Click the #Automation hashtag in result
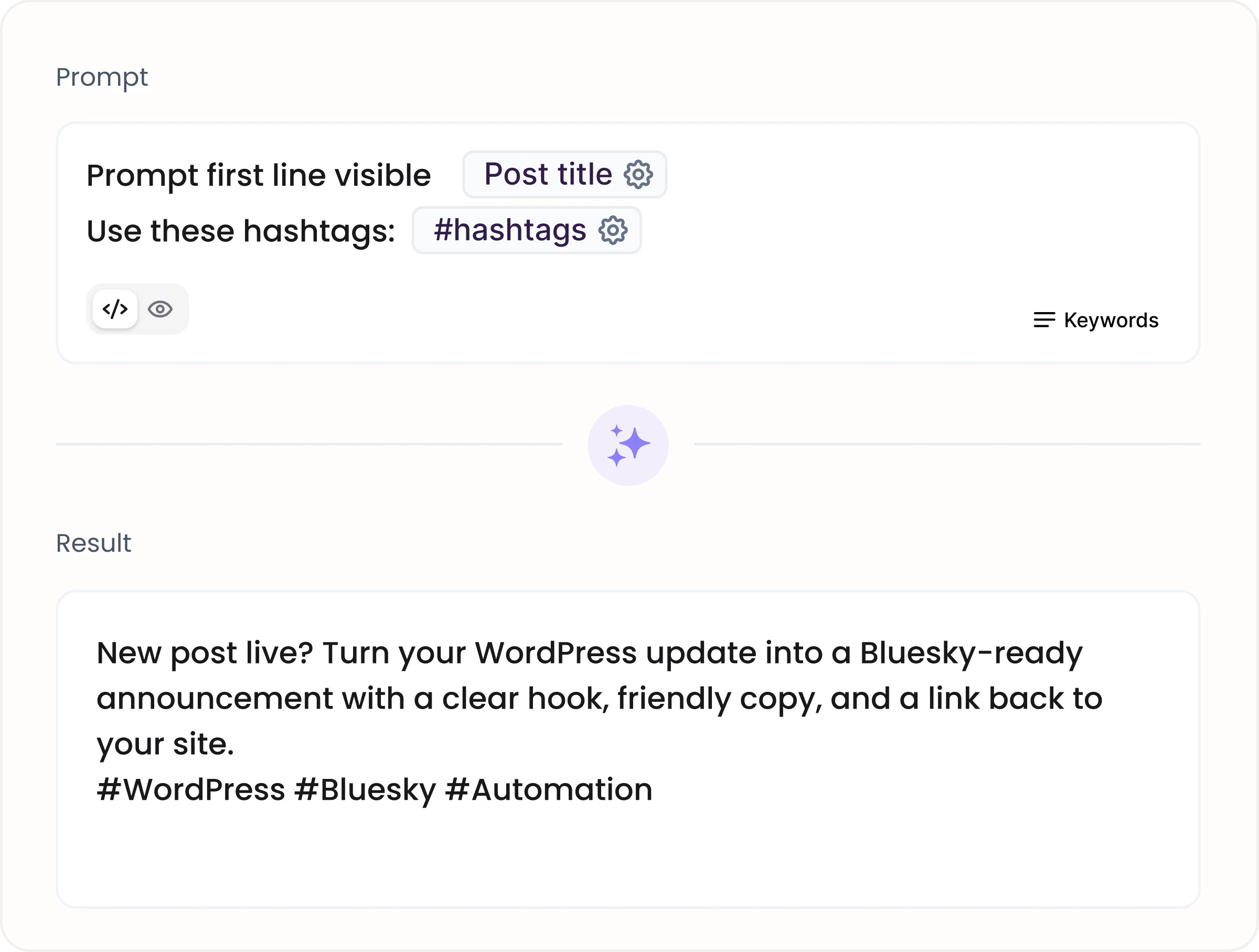Viewport: 1259px width, 952px height. [549, 789]
